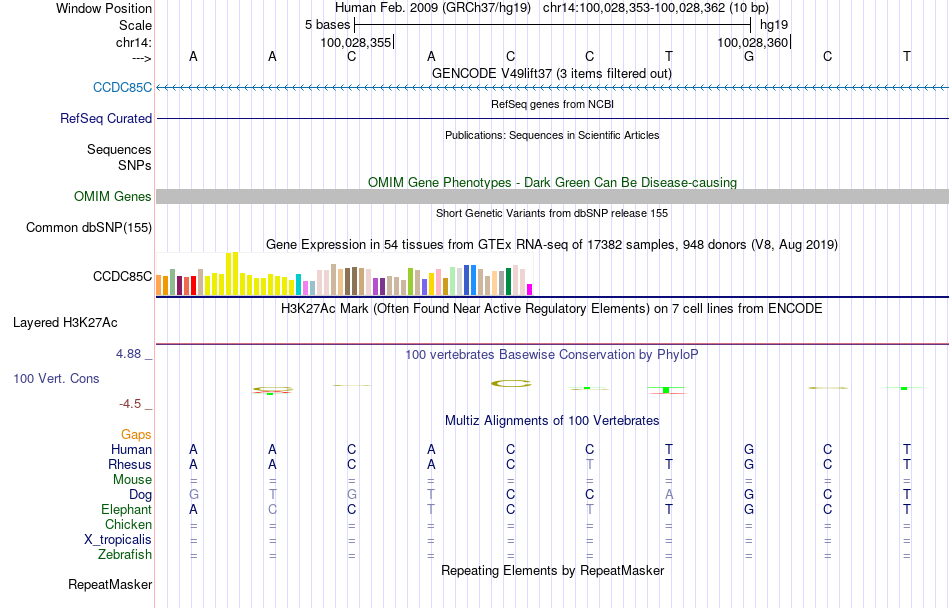Click the CCDC85C intron arrow line
Screen dimensions: 950x608
(x=553, y=88)
